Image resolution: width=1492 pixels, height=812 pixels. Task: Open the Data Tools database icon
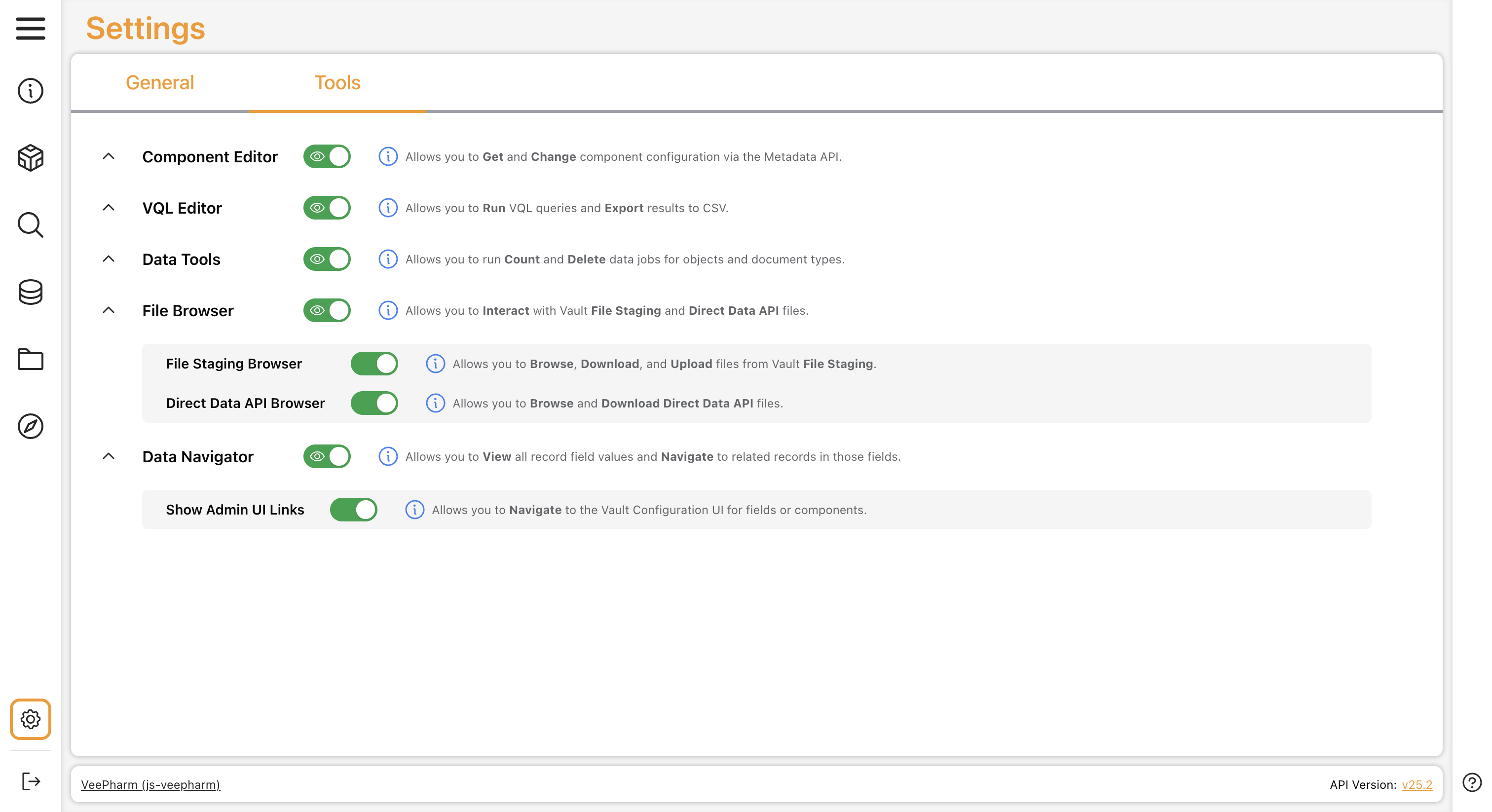[x=30, y=292]
